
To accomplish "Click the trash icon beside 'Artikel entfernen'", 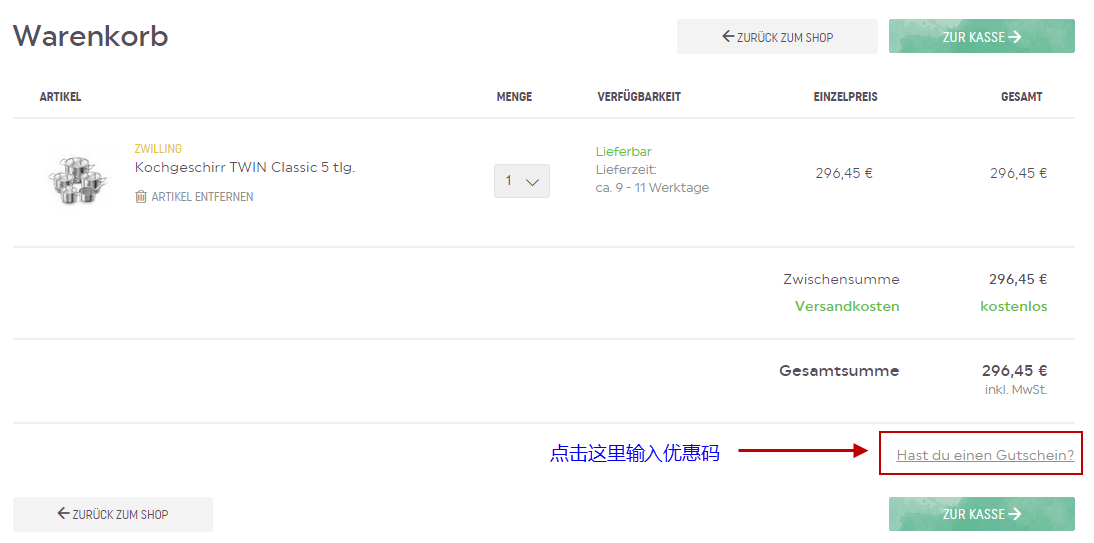I will [x=141, y=197].
